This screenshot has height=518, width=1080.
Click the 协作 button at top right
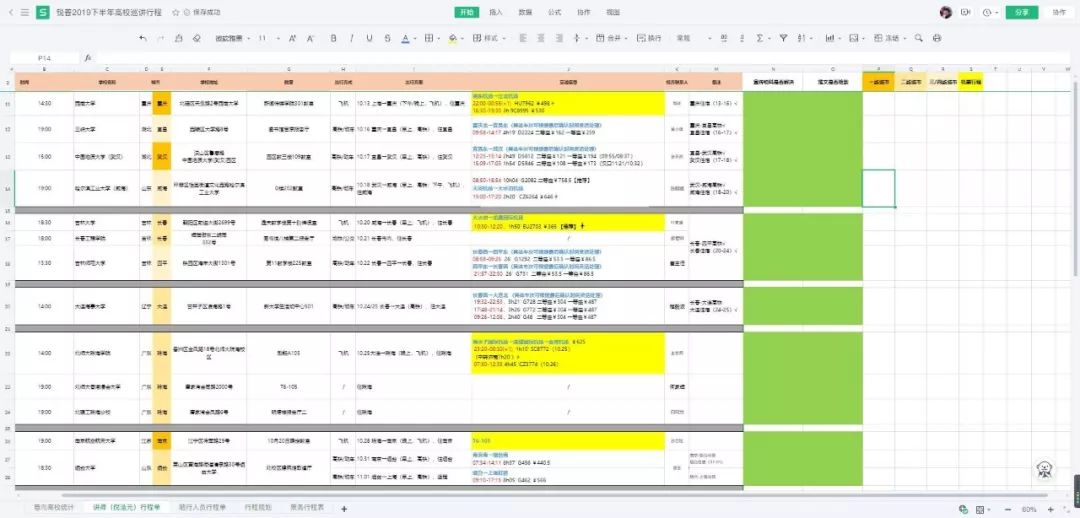pyautogui.click(x=1059, y=12)
